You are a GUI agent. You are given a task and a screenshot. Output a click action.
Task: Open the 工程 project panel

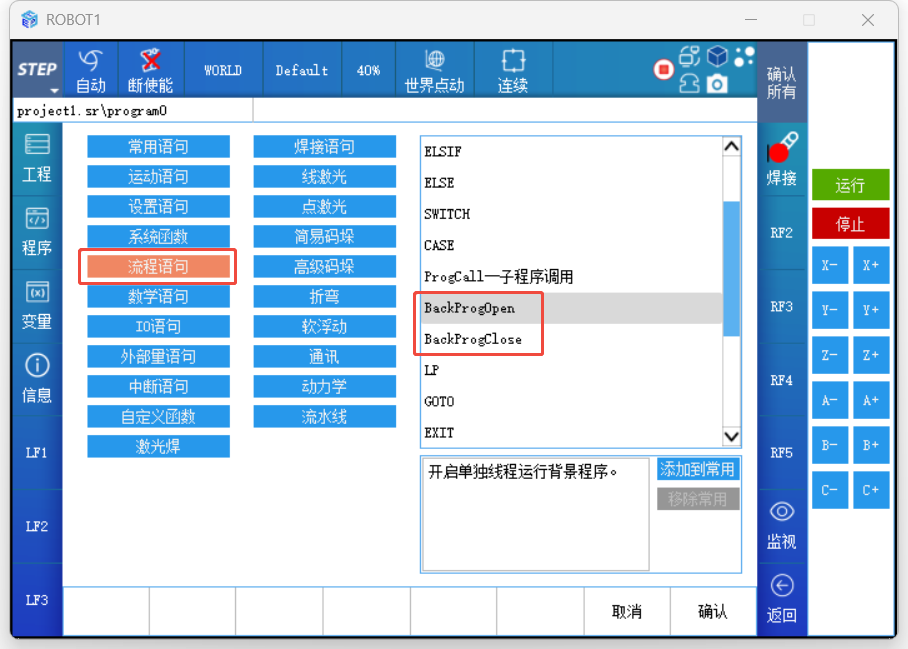36,158
